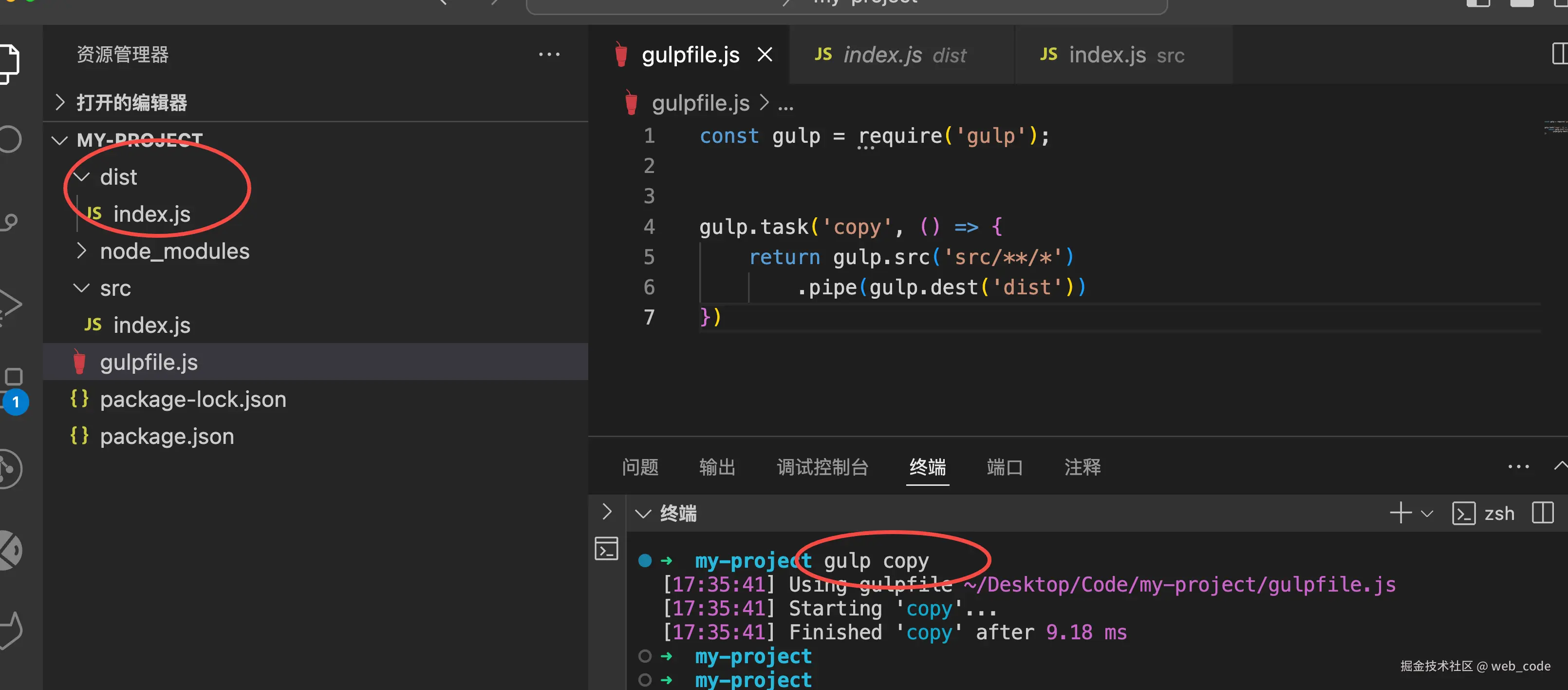This screenshot has width=1568, height=690.
Task: Open the Explorer files icon in activity bar
Action: (9, 62)
